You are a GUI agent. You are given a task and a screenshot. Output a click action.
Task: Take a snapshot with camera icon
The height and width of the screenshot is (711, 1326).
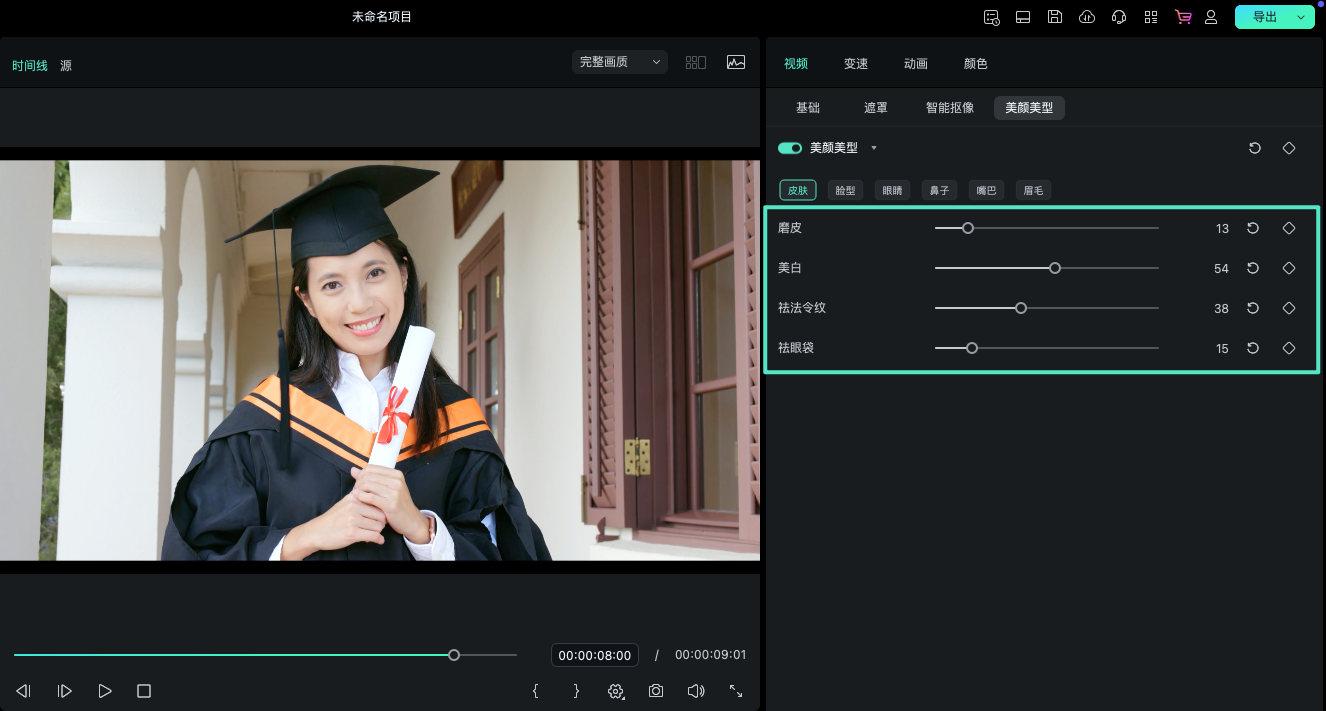656,691
